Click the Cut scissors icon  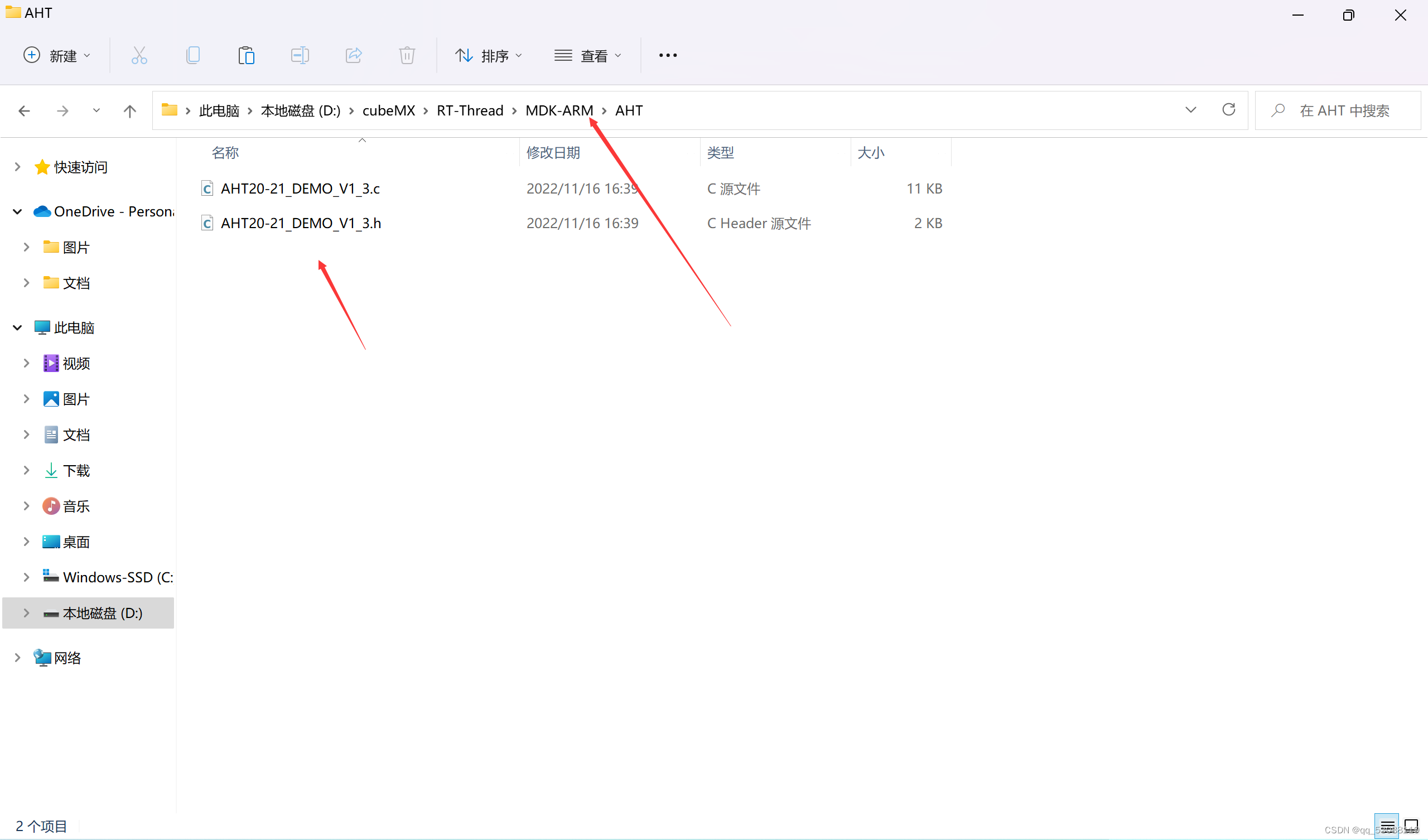click(x=139, y=56)
